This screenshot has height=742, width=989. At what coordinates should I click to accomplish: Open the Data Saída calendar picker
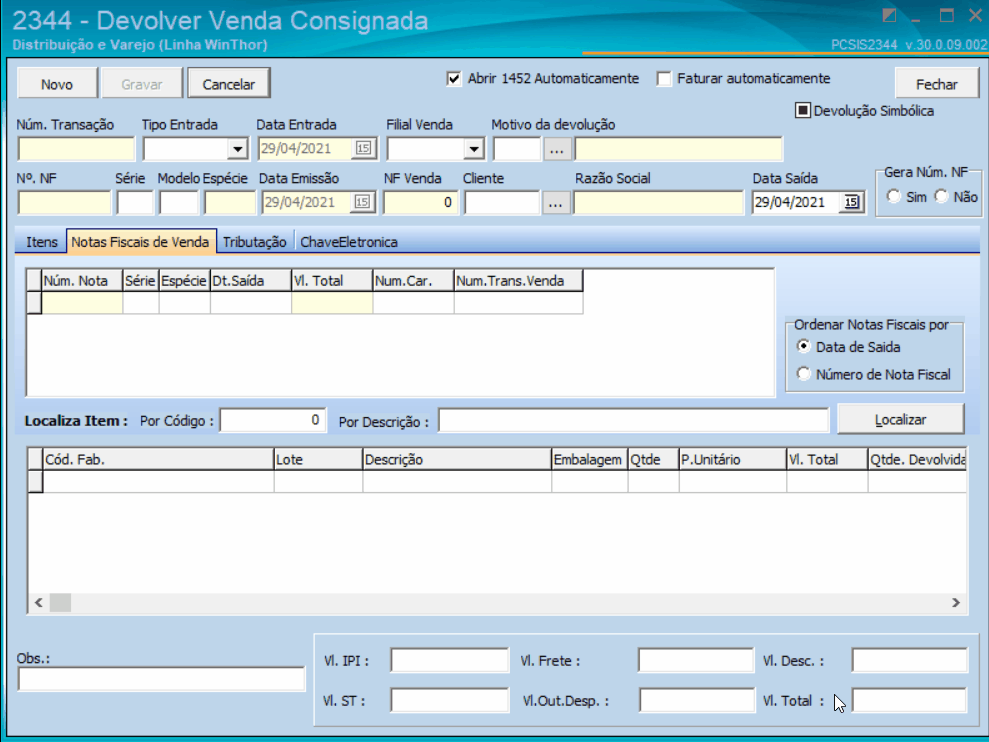pos(851,202)
